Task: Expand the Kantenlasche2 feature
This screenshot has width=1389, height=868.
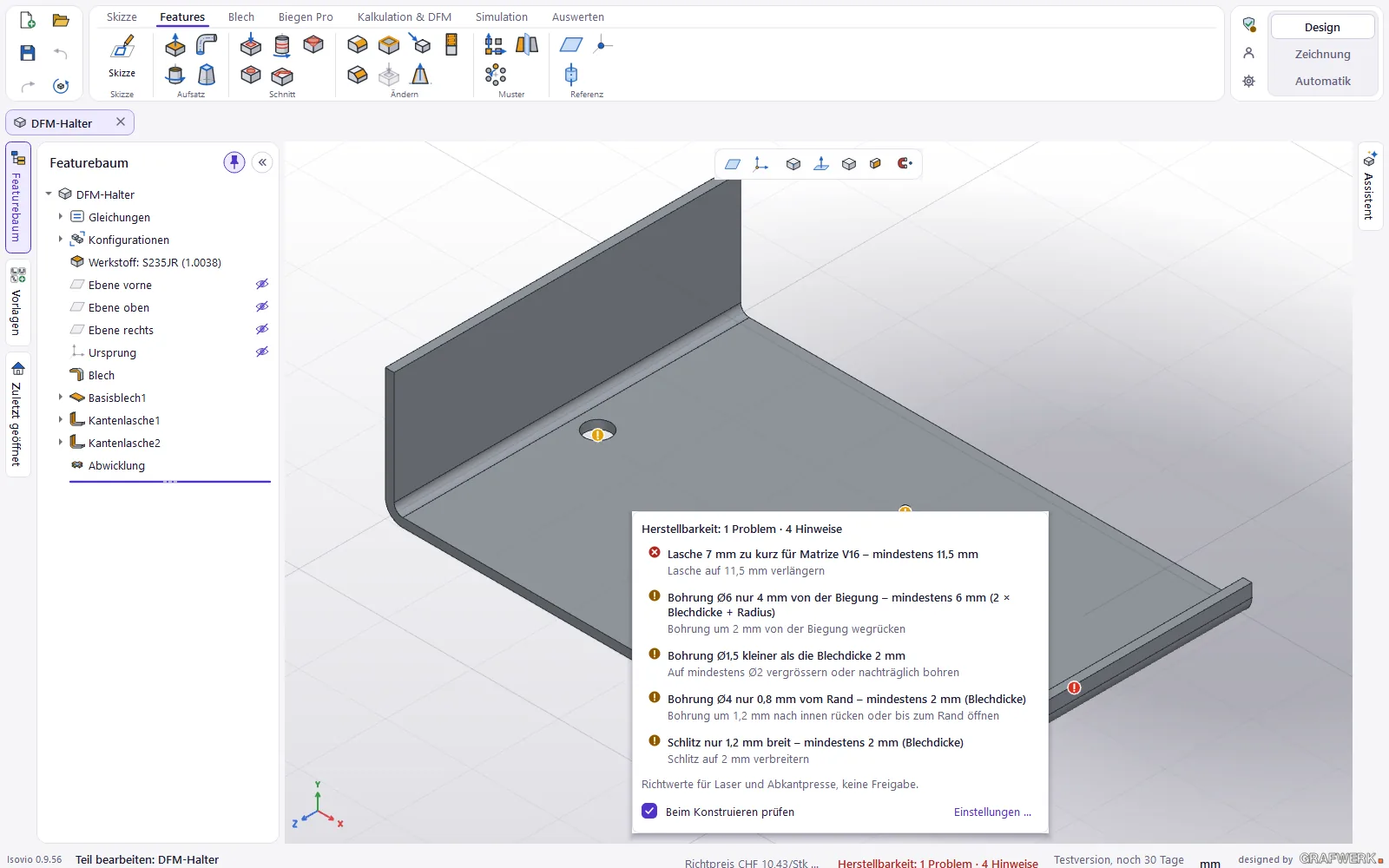Action: 60,443
